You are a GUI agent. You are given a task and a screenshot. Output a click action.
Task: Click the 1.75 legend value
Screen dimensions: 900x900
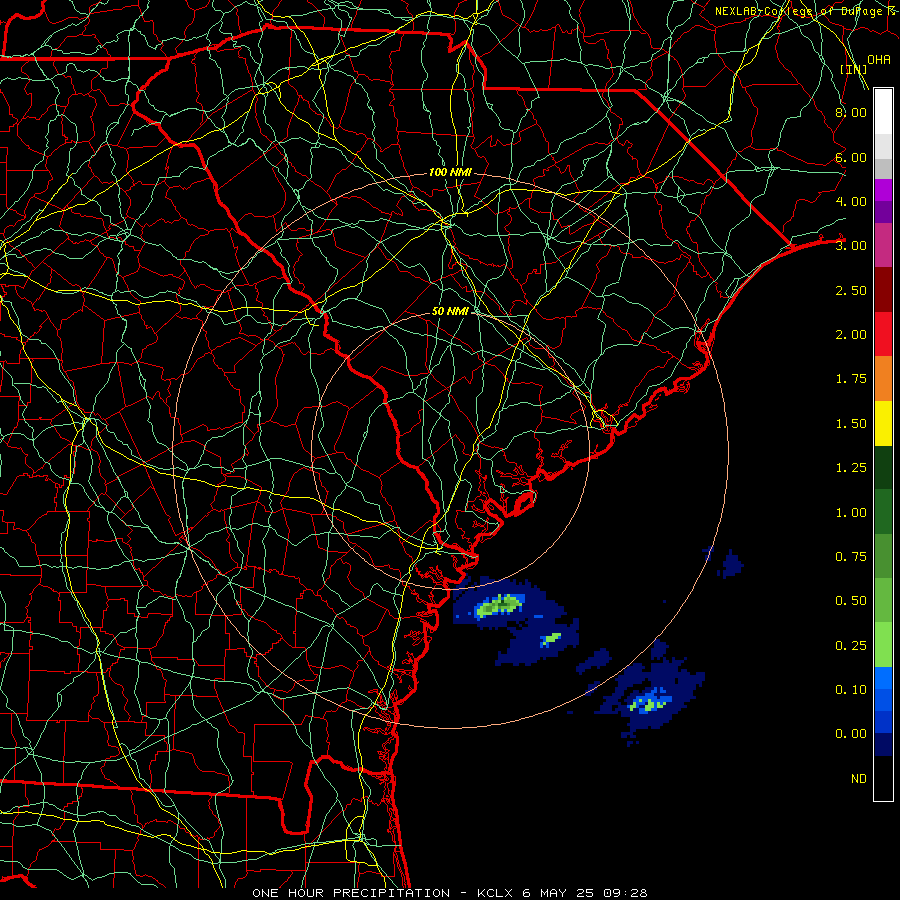pyautogui.click(x=851, y=379)
